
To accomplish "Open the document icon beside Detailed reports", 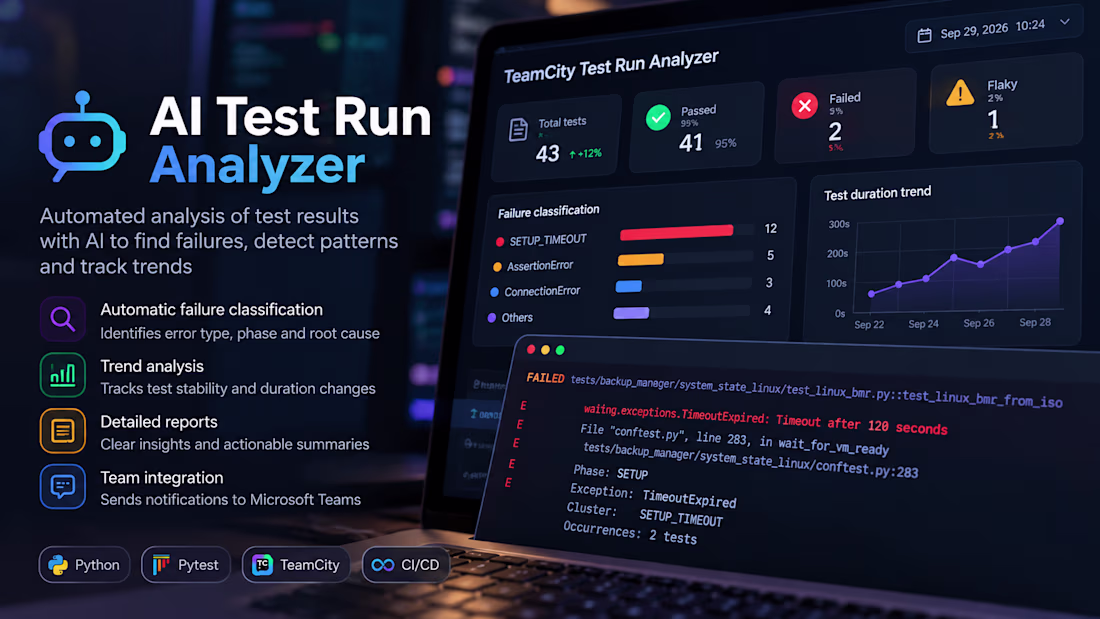I will pyautogui.click(x=62, y=430).
